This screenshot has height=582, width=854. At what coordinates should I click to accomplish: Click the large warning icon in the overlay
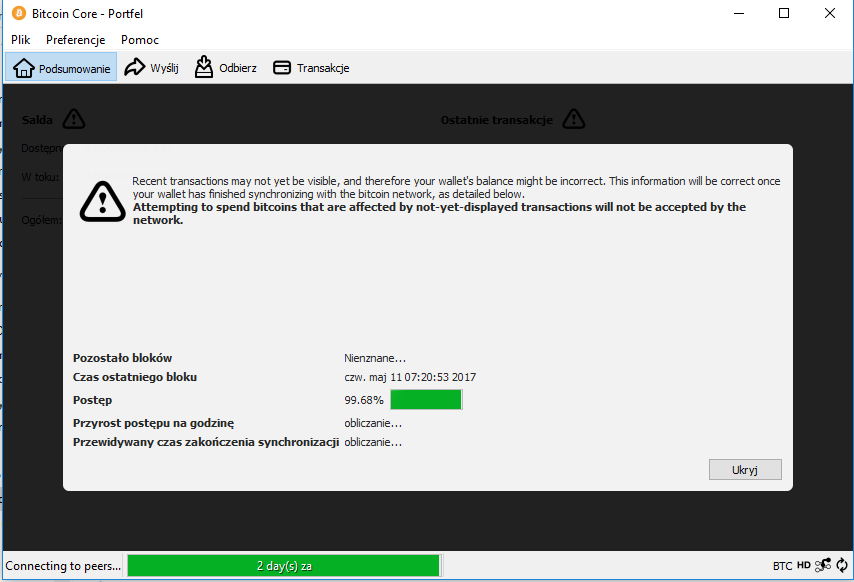(102, 201)
